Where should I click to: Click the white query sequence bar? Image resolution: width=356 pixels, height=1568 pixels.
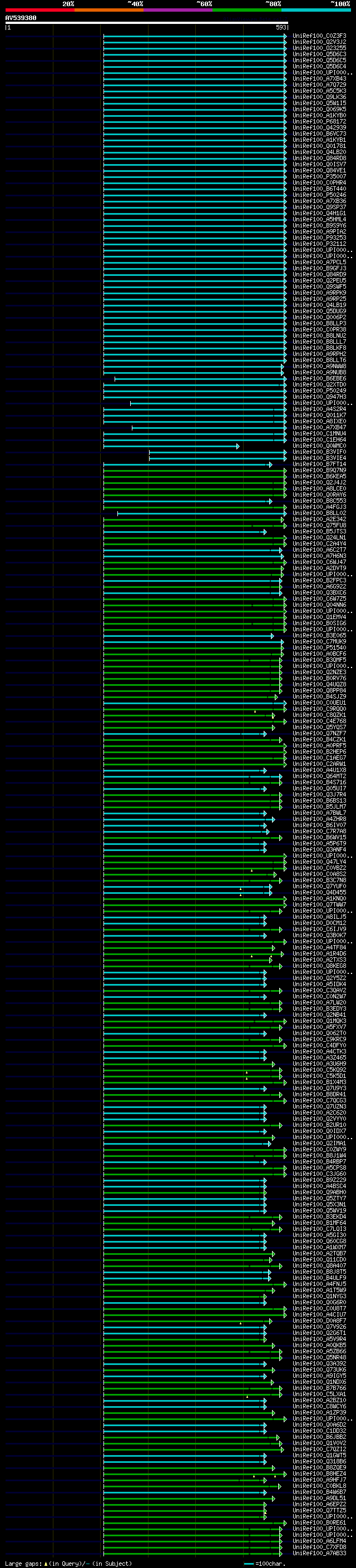point(147,23)
